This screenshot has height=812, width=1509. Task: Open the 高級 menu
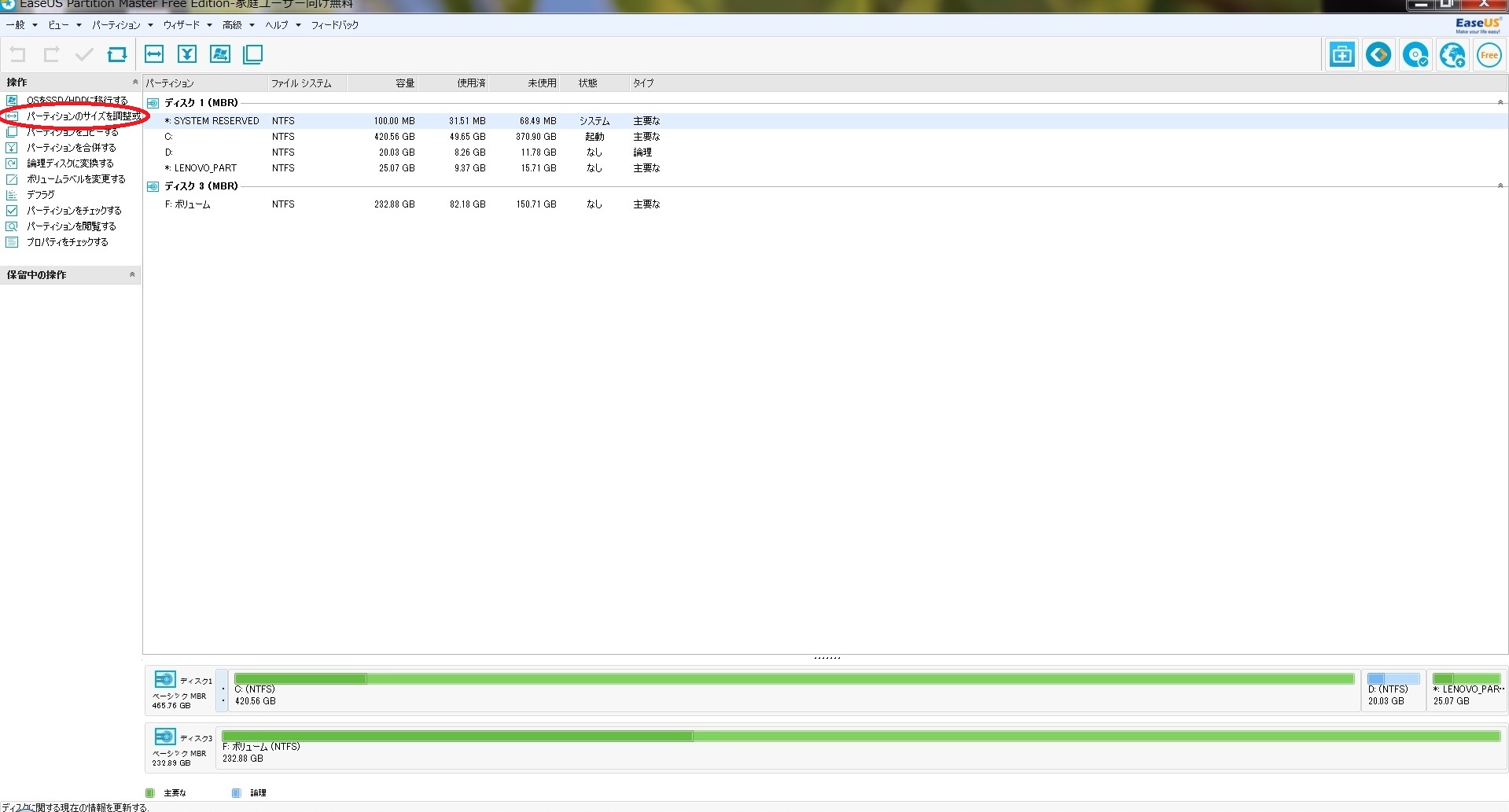pyautogui.click(x=238, y=25)
